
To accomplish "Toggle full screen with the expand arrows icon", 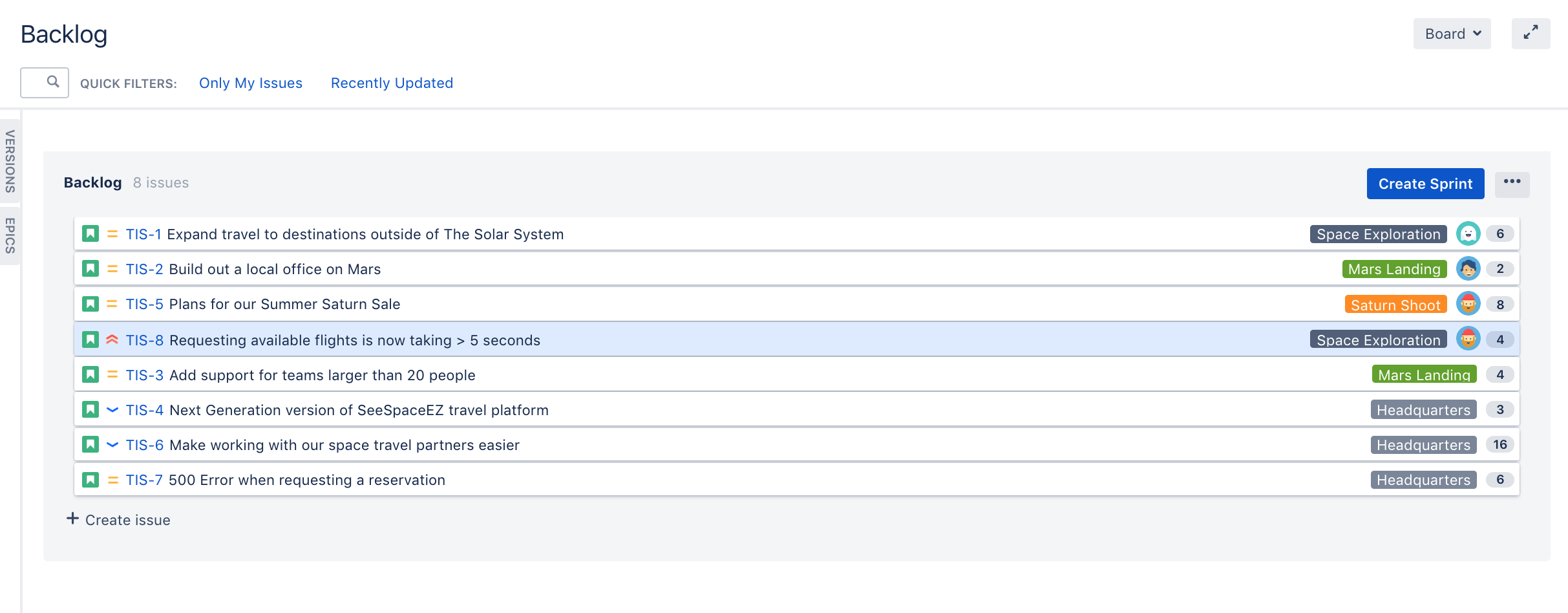I will coord(1531,33).
